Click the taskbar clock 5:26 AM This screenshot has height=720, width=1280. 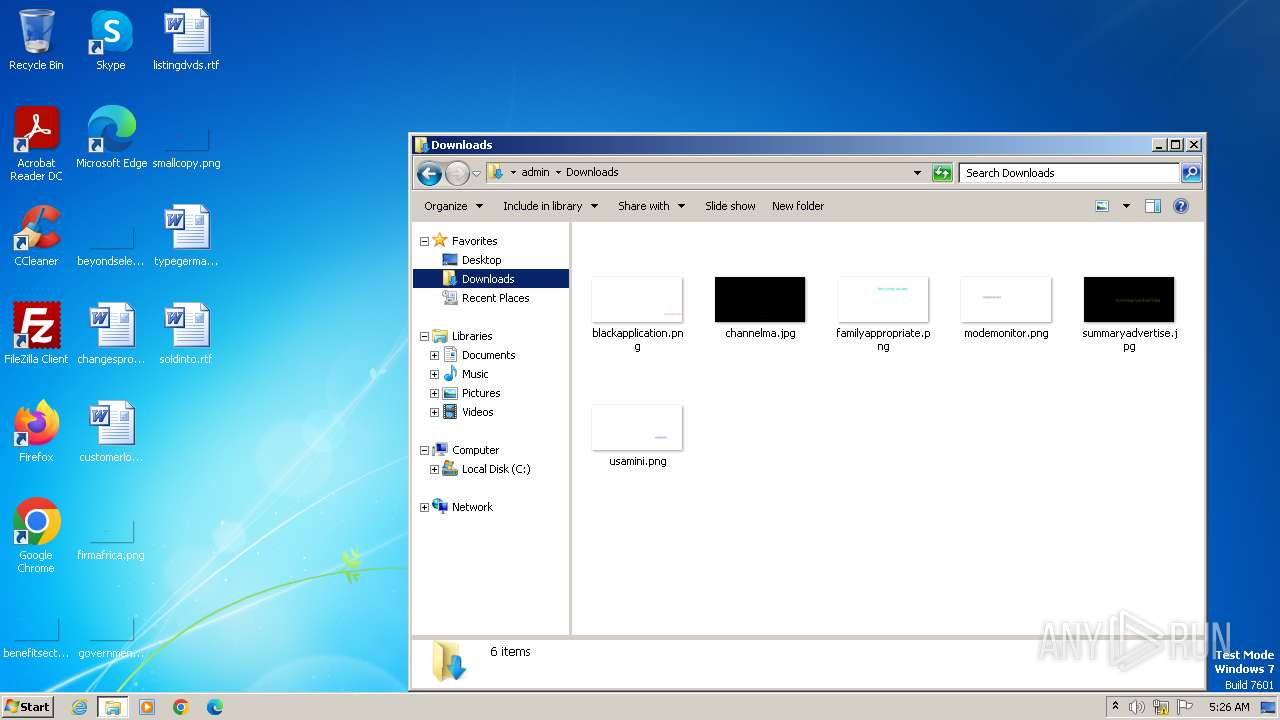(1229, 707)
